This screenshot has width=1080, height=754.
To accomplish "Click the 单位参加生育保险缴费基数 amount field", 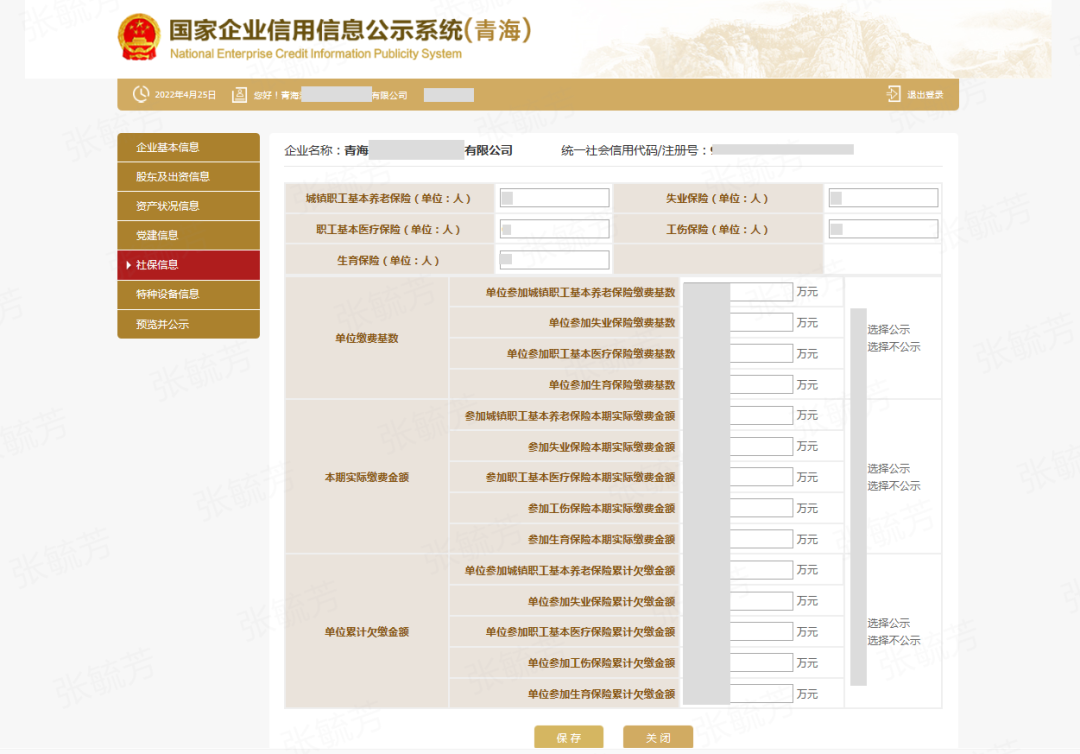I will [x=738, y=384].
